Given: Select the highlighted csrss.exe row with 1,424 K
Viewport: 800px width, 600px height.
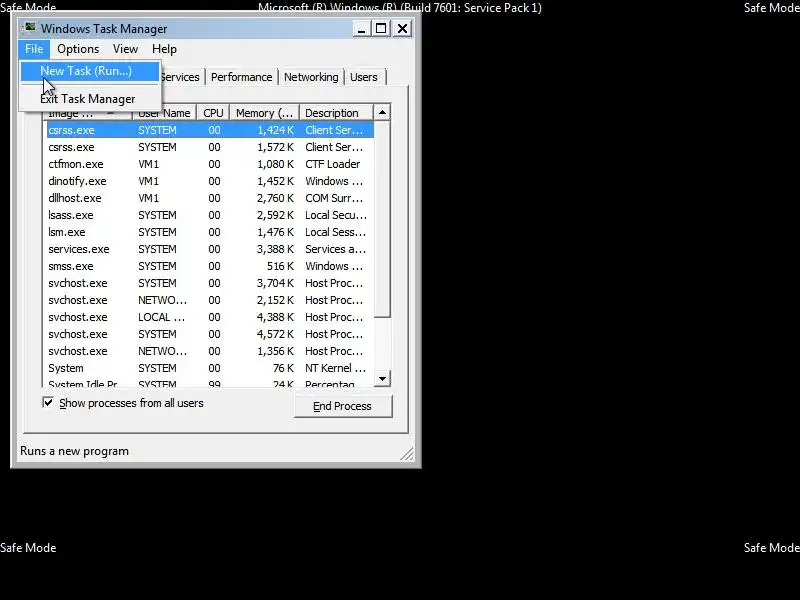Looking at the screenshot, I should coord(210,130).
